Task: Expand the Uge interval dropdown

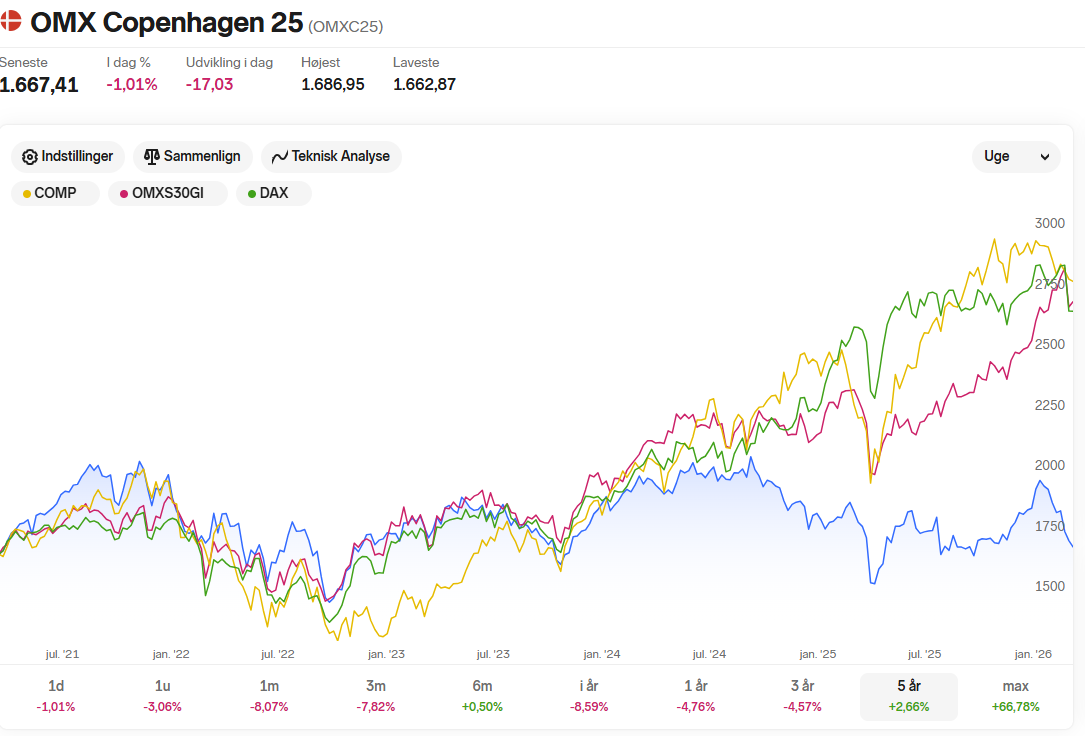Action: [x=1016, y=156]
